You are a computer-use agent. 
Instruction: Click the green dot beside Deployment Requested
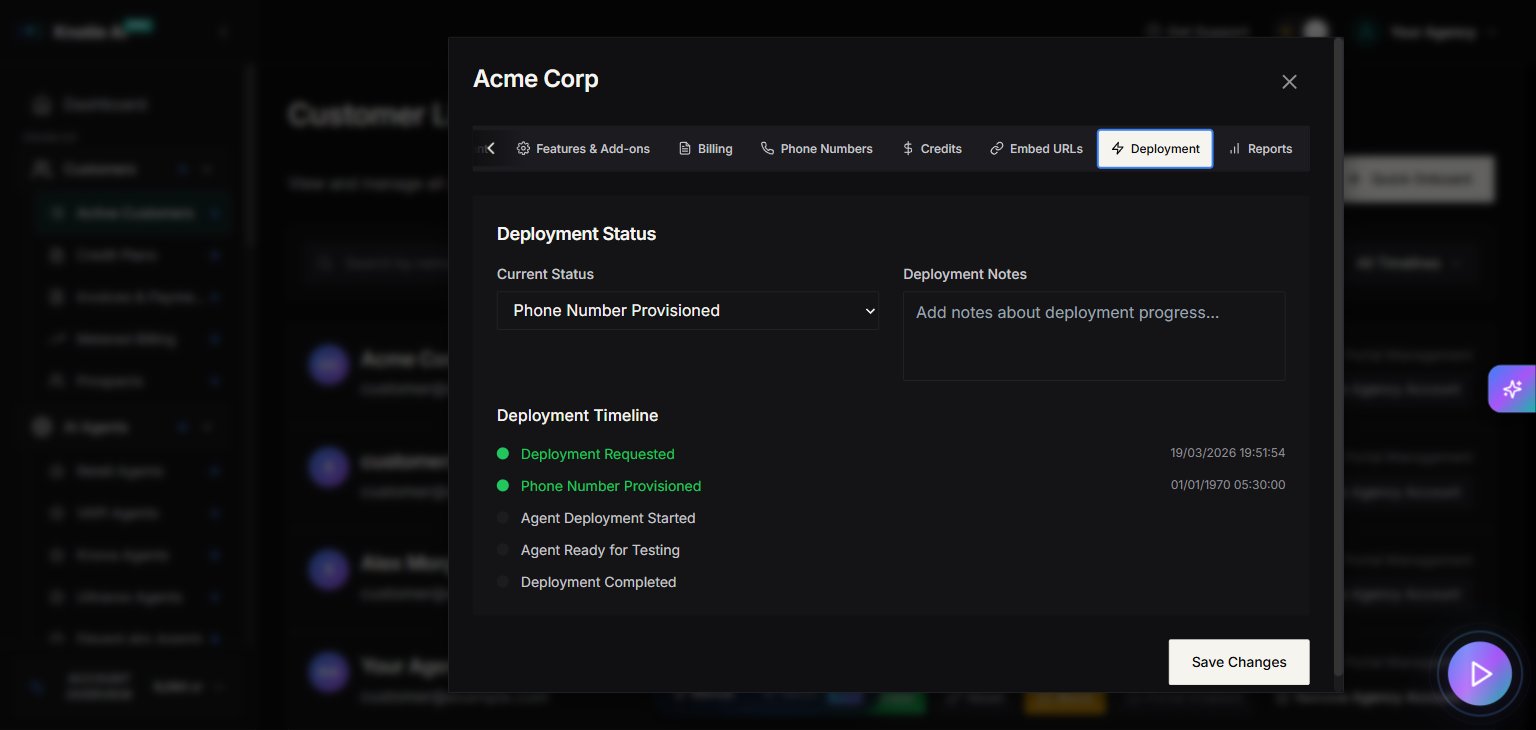pyautogui.click(x=503, y=454)
